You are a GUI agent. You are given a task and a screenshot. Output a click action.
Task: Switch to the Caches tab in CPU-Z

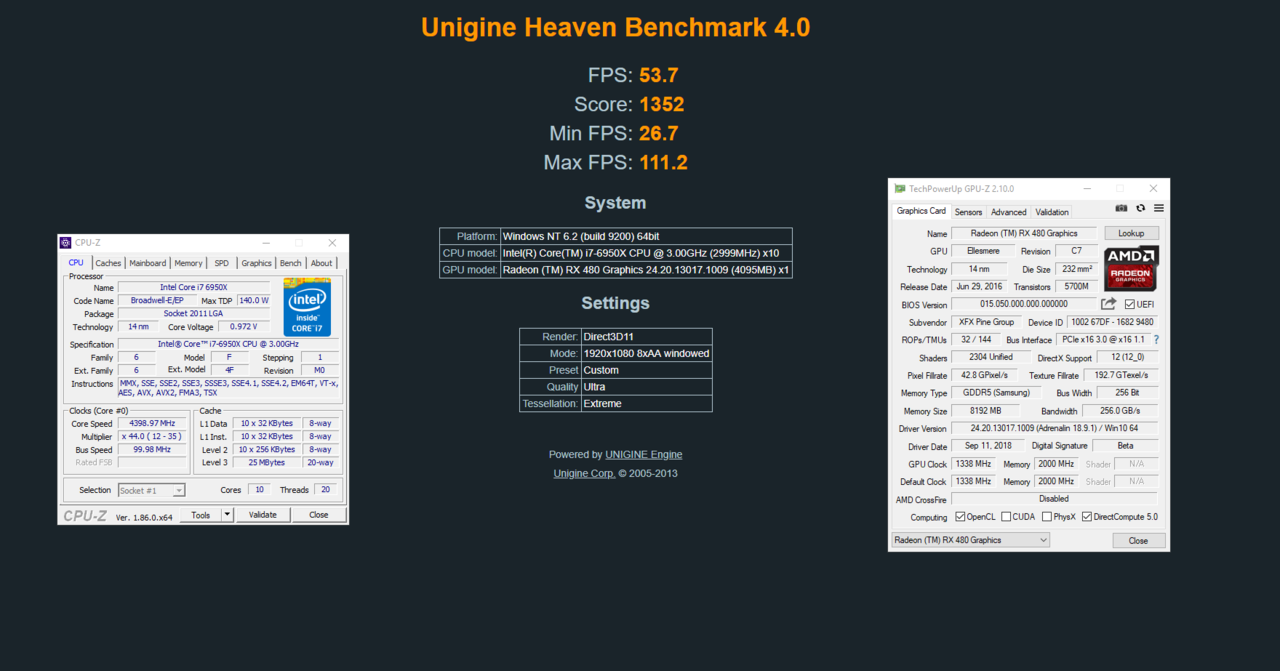108,263
